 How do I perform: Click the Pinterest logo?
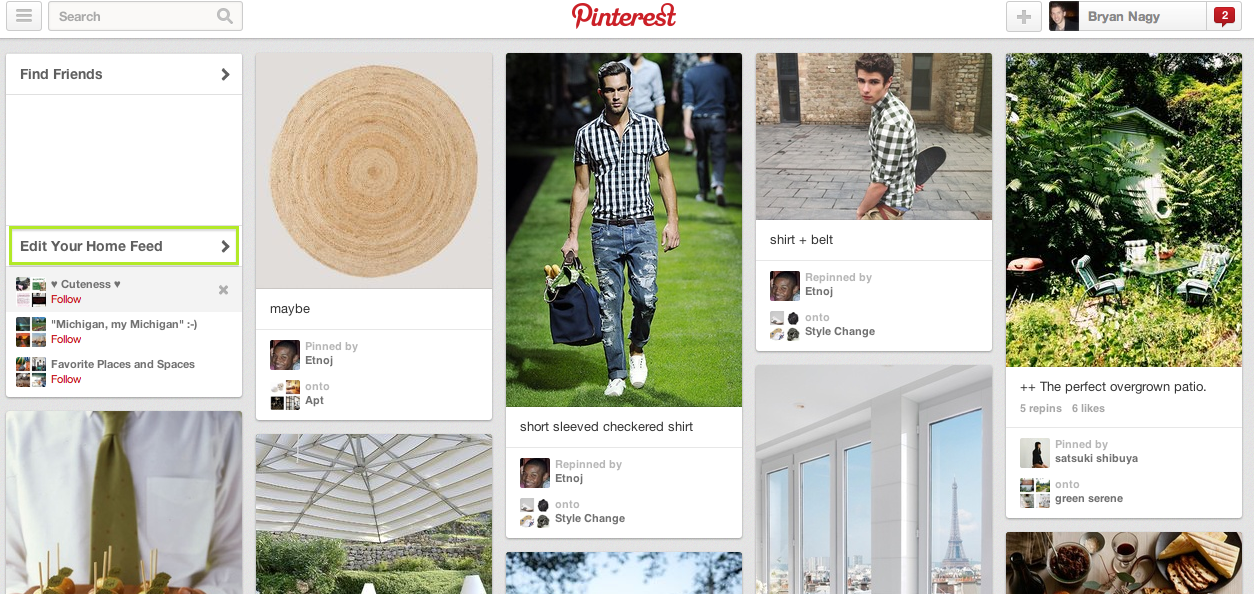pyautogui.click(x=624, y=15)
